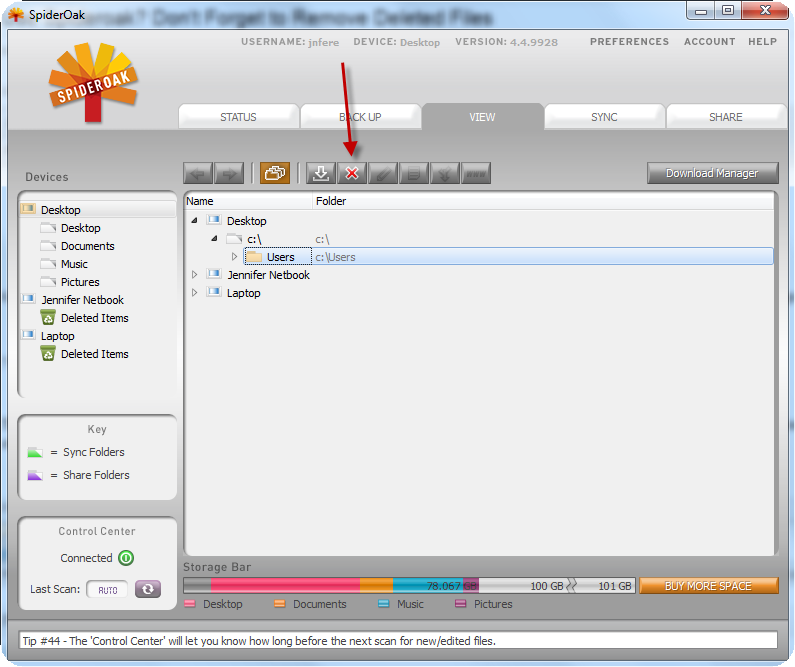Click the Desktop legend color swatch
The image size is (795, 667).
coord(190,604)
